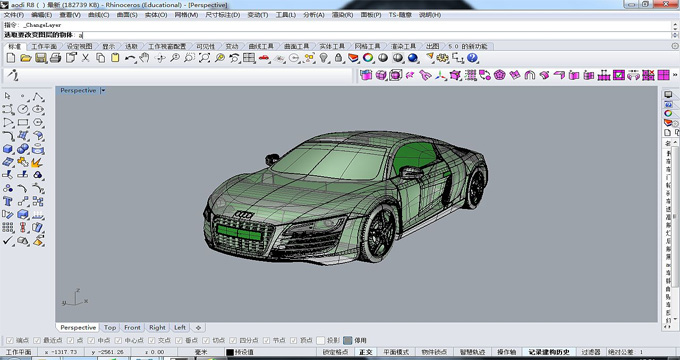Click the blue Help question mark icon

pyautogui.click(x=472, y=58)
